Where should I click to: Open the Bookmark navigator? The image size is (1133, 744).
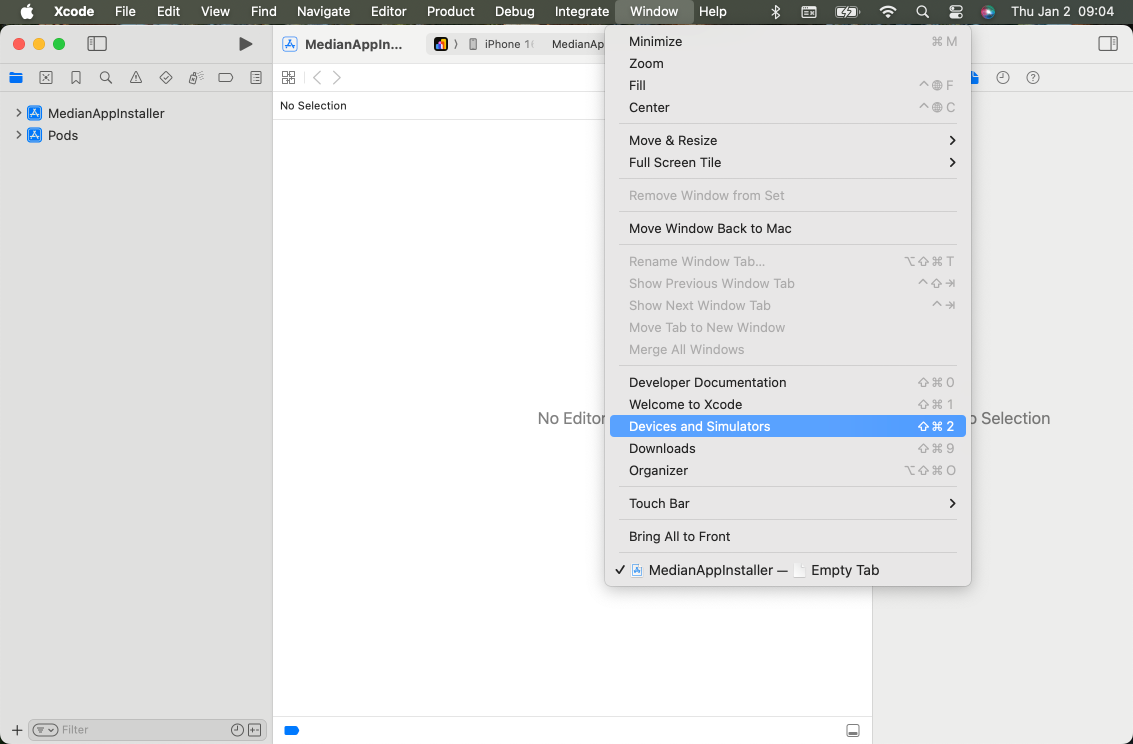76,77
